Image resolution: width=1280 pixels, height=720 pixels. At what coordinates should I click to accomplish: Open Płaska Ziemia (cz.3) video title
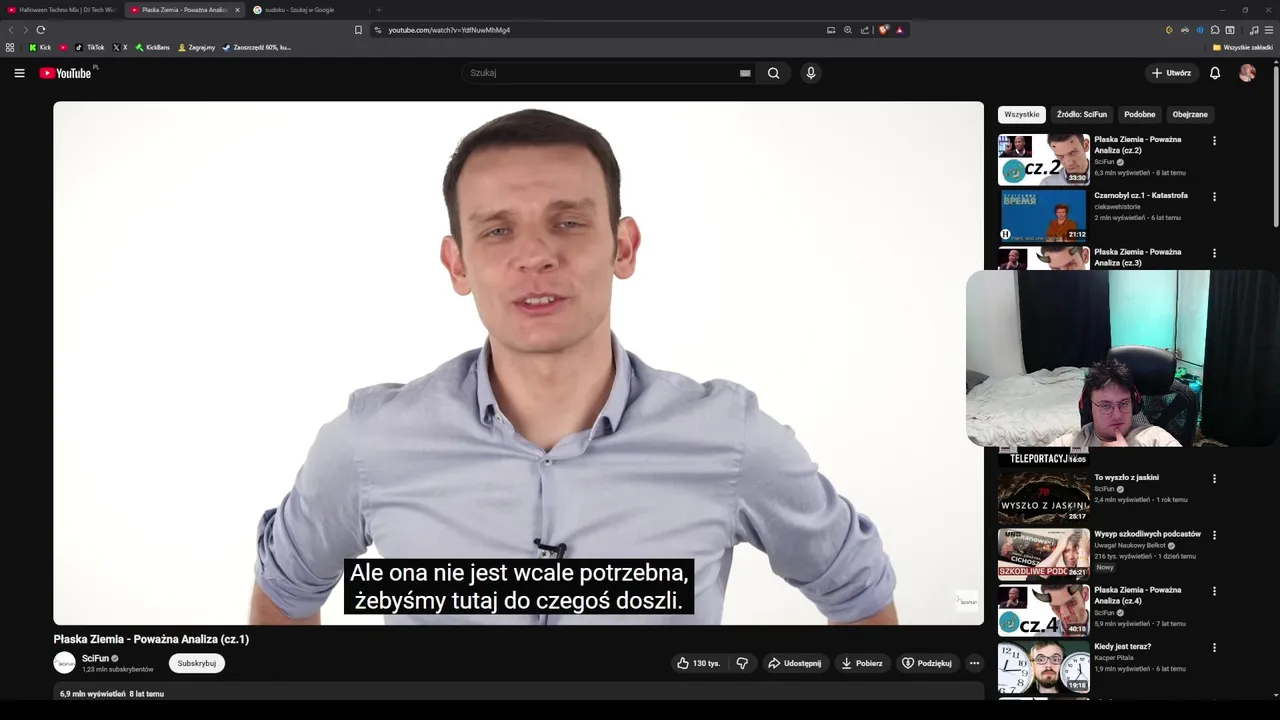click(x=1137, y=257)
